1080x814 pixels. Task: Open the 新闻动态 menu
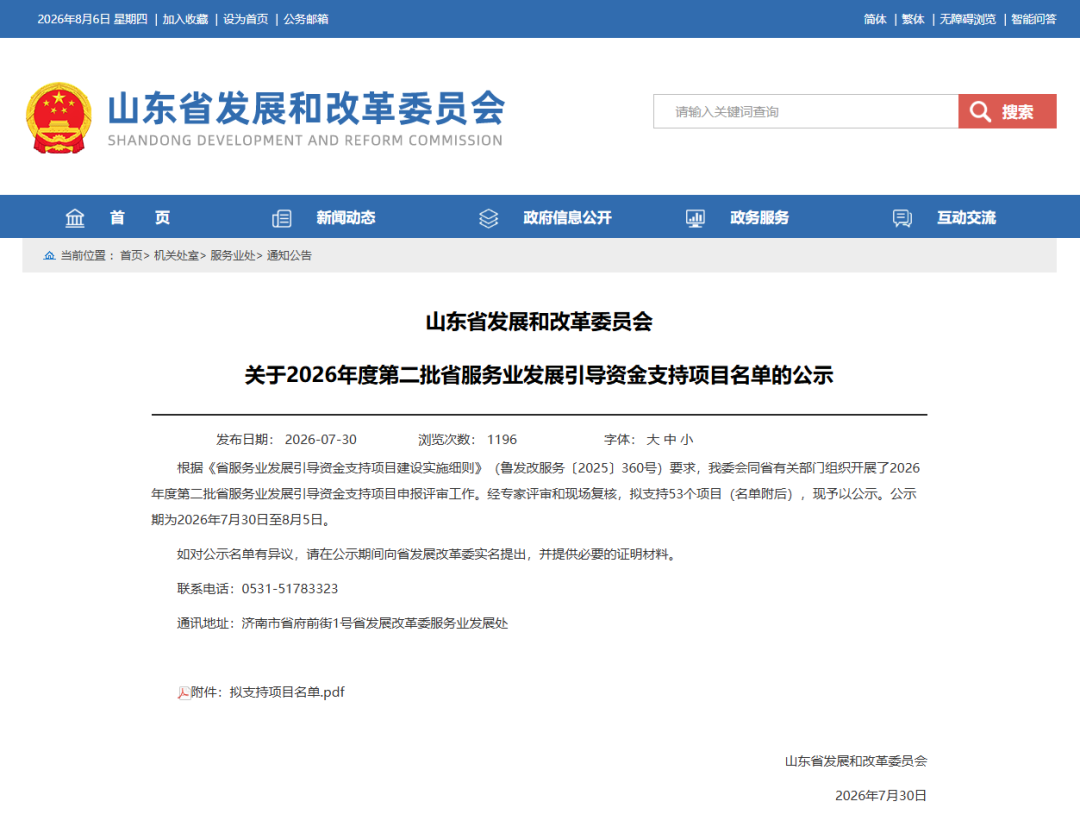click(346, 218)
